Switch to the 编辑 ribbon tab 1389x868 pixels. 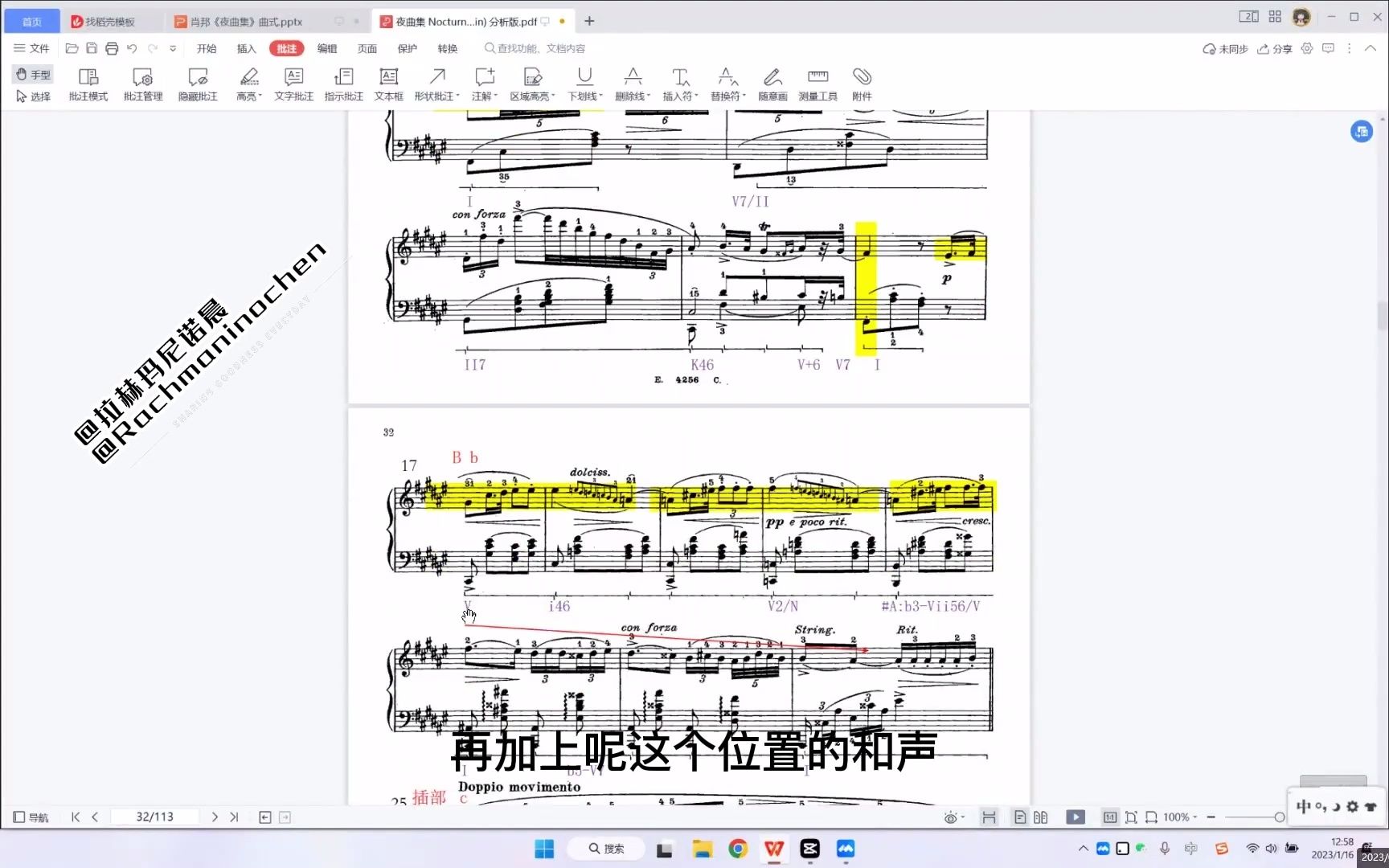click(x=327, y=48)
